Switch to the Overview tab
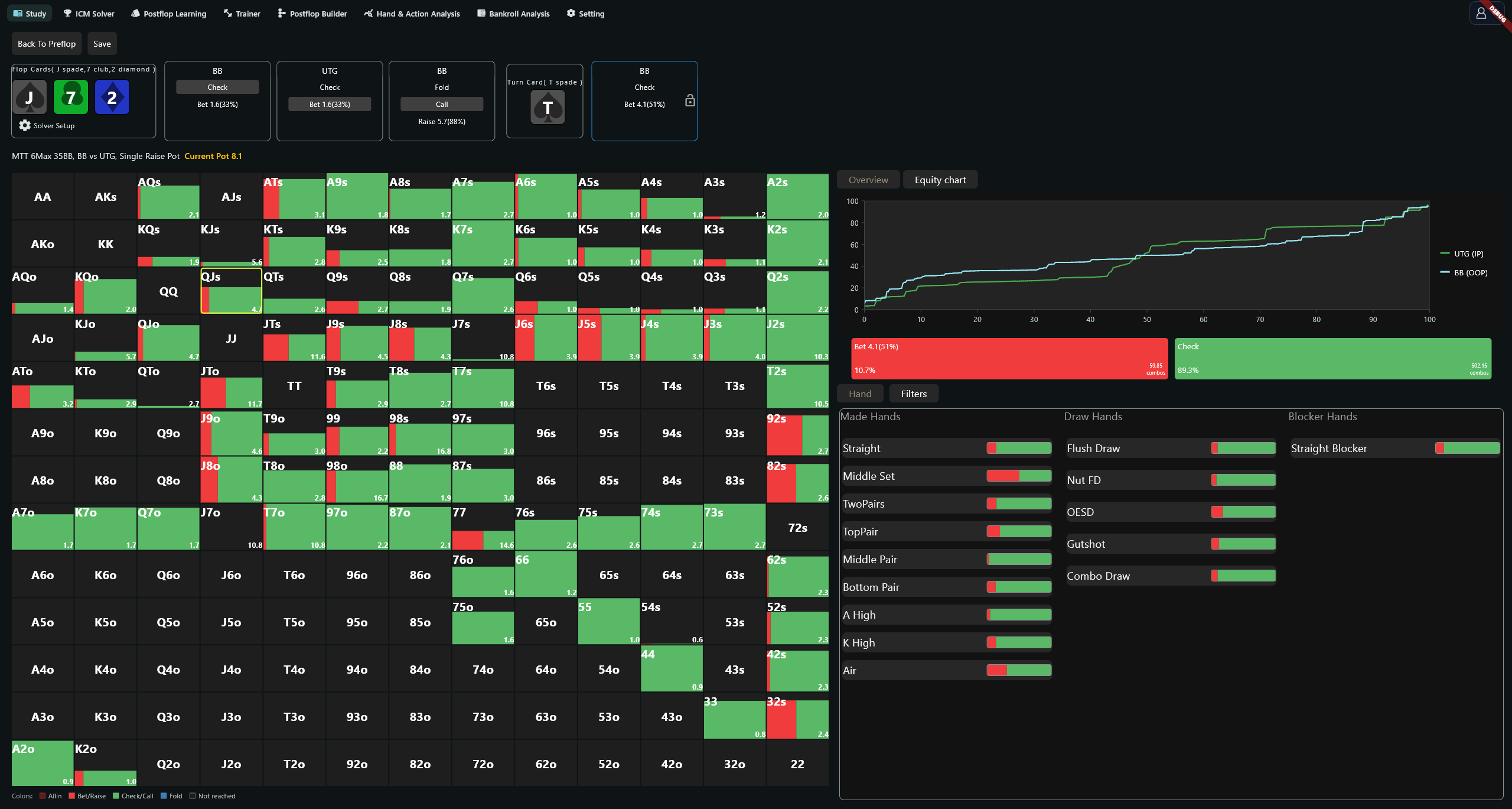 tap(868, 180)
